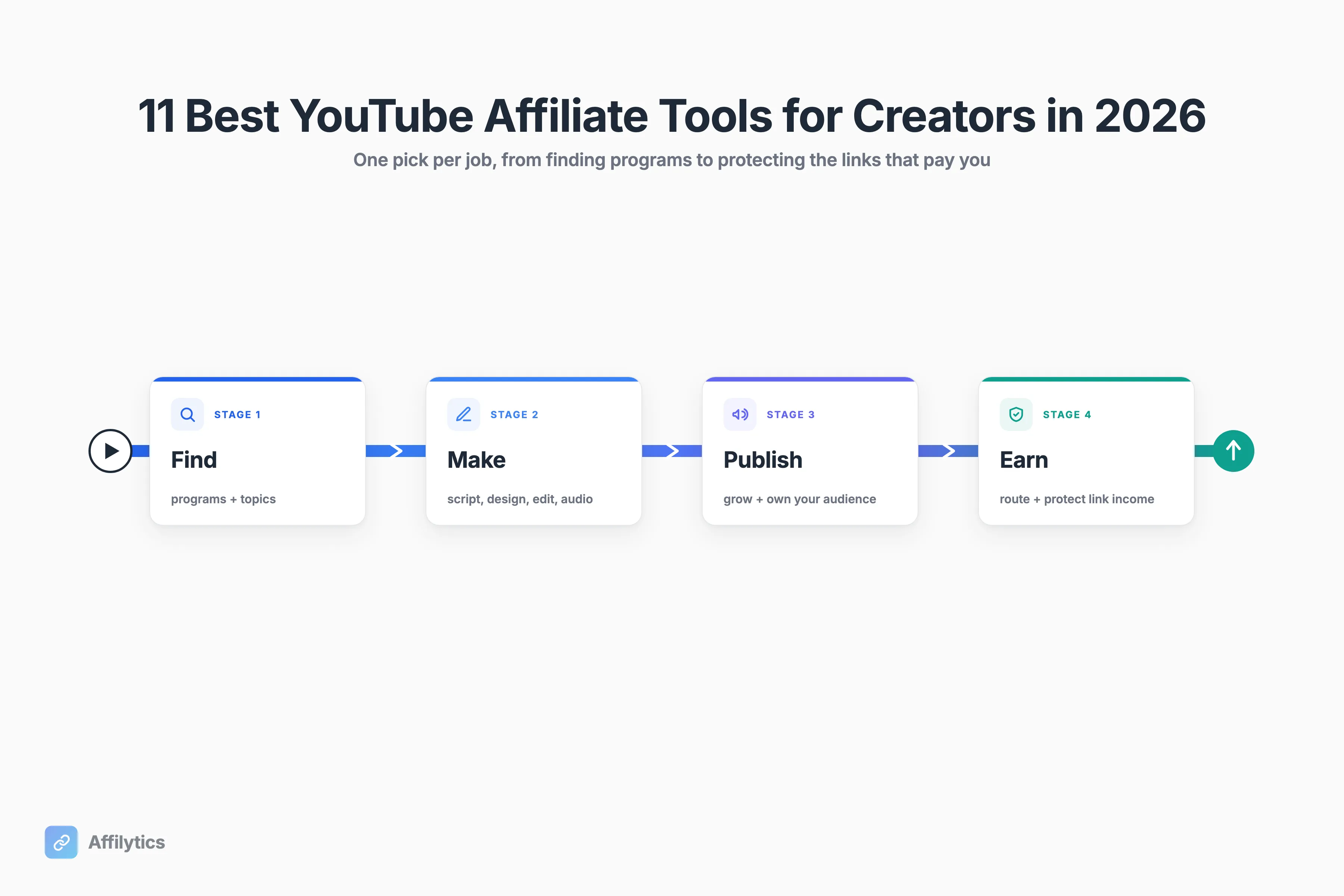1344x896 pixels.
Task: Click the chevron arrow between Find and Make
Action: pos(396,451)
